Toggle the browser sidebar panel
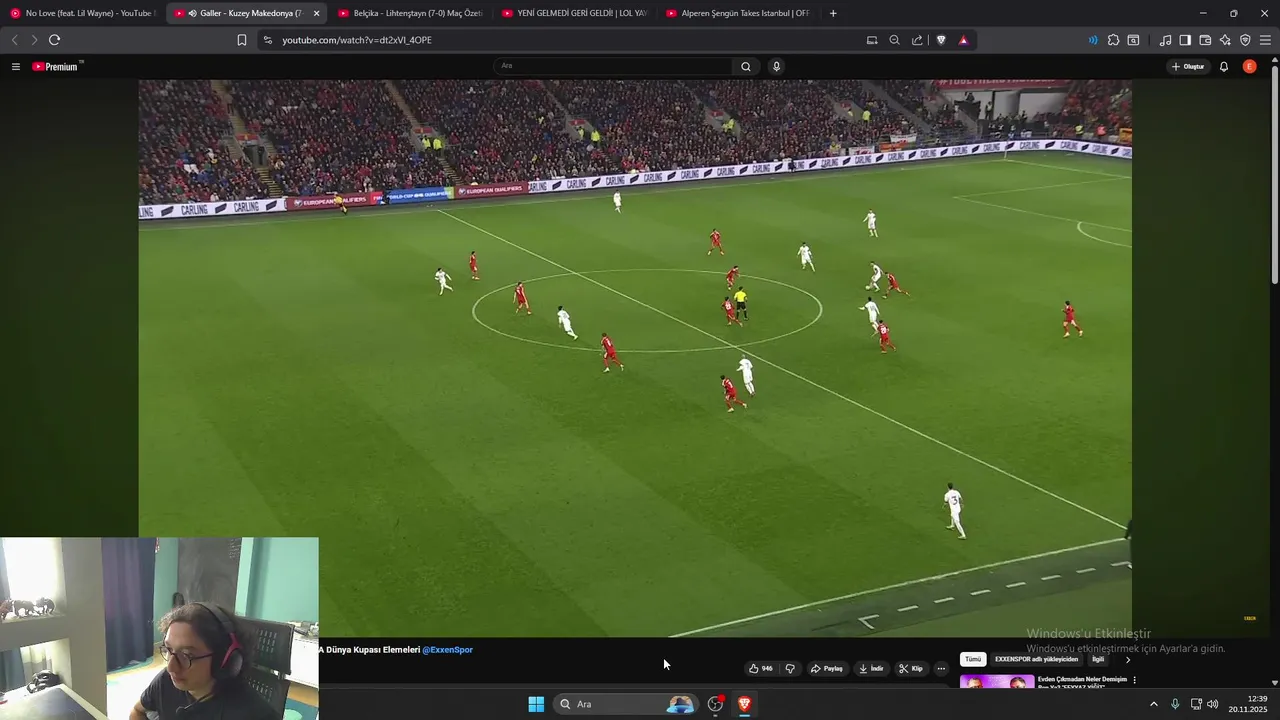1280x720 pixels. pyautogui.click(x=1185, y=40)
